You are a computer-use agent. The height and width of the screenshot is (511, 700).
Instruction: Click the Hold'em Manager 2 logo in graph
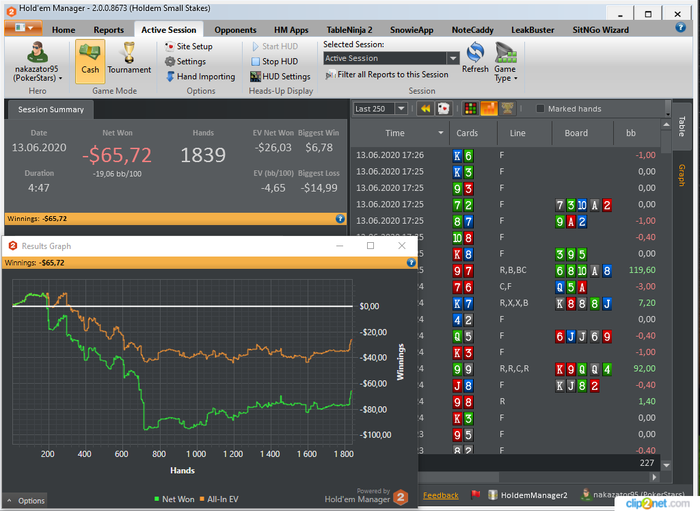401,497
